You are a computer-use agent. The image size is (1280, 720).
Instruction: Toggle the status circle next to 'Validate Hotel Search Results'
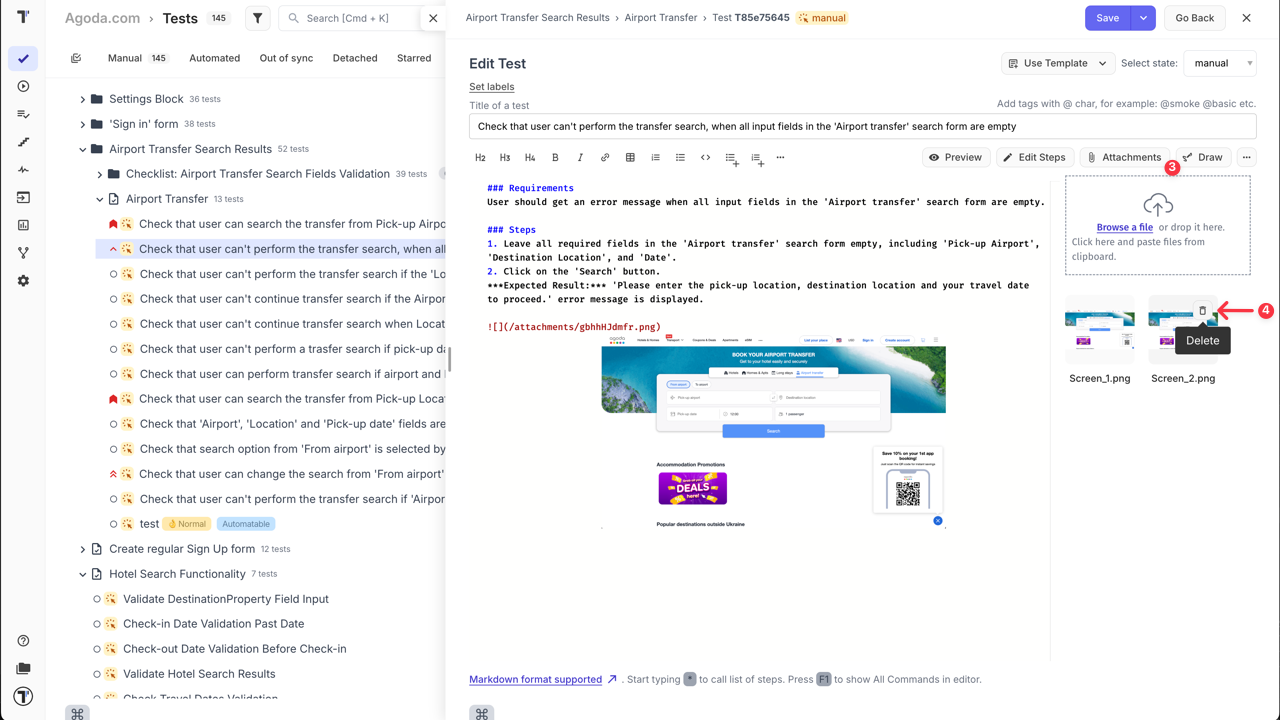pyautogui.click(x=95, y=673)
